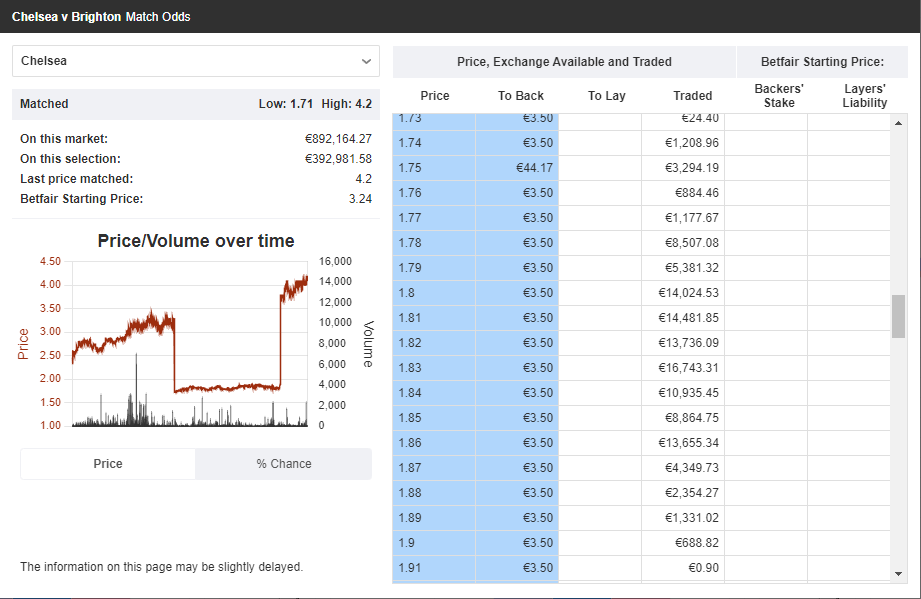Click traded amount €10,935.45
The height and width of the screenshot is (599, 921).
pos(688,392)
